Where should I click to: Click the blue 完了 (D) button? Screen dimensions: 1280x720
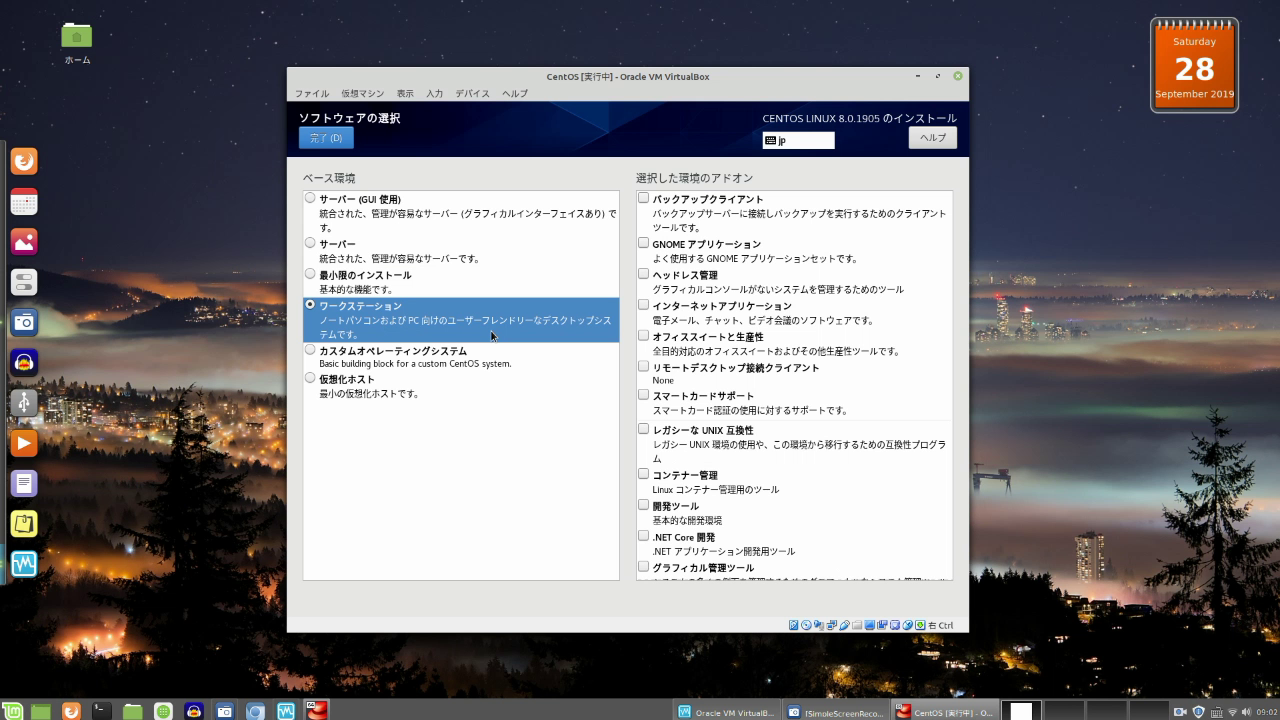[326, 138]
